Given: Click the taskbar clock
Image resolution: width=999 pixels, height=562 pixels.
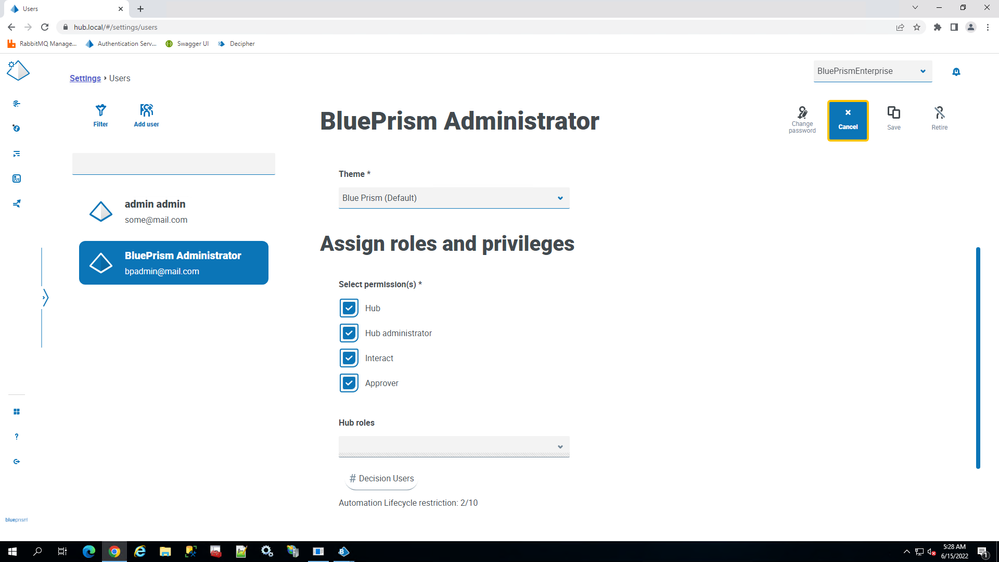Looking at the screenshot, I should tap(954, 552).
